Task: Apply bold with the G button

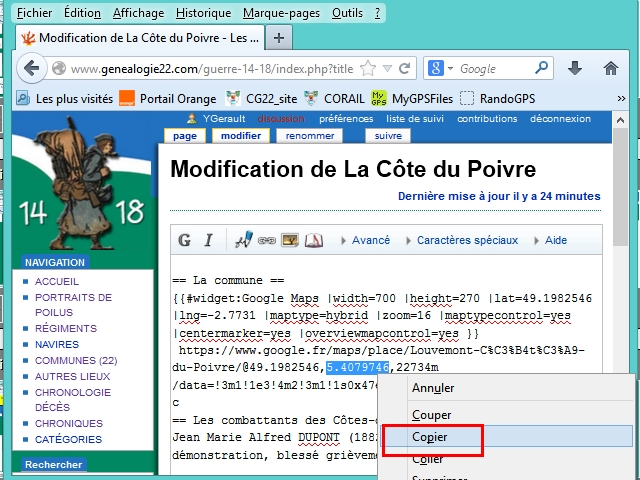Action: (184, 240)
